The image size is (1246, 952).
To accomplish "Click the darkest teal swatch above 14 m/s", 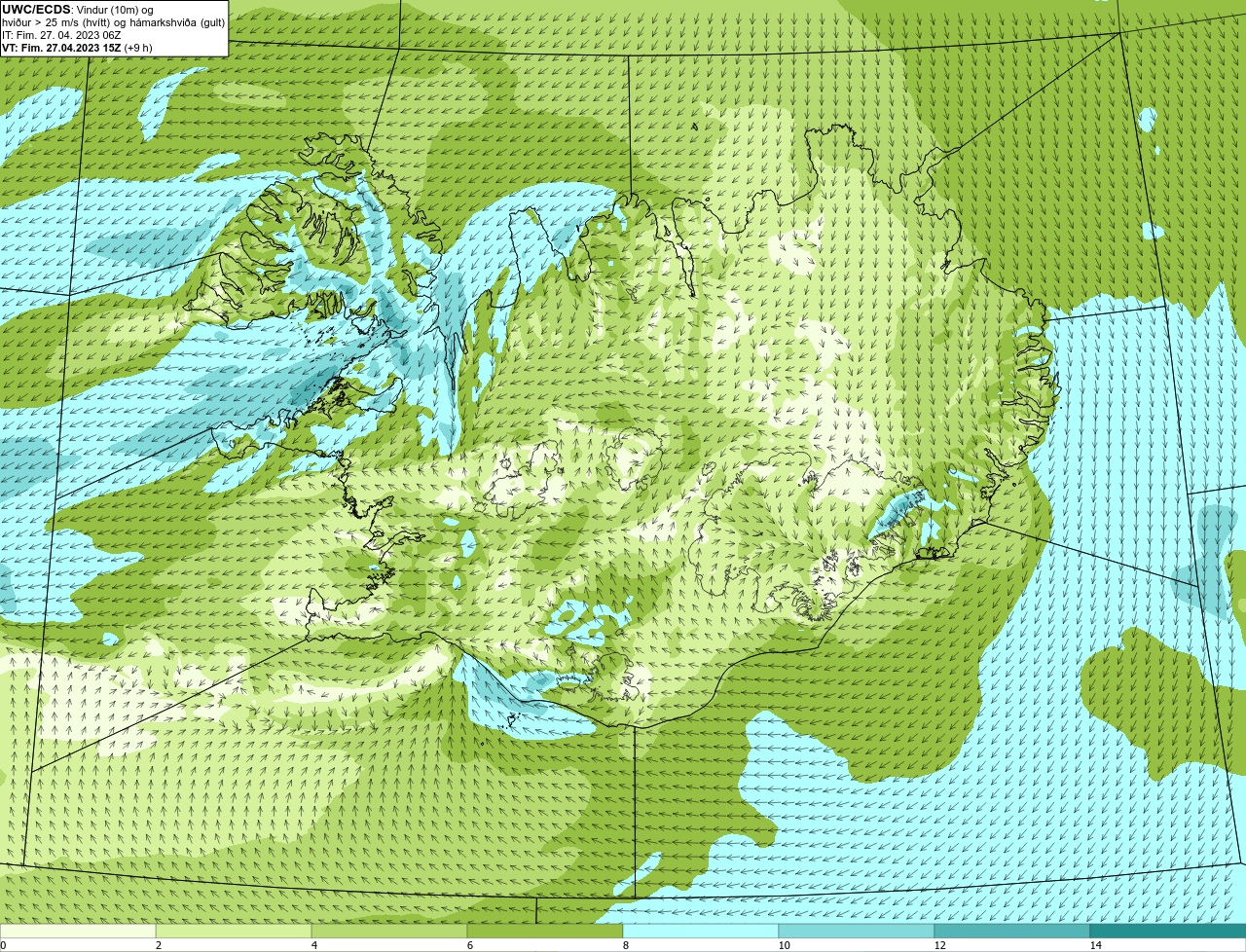I will (x=1168, y=932).
